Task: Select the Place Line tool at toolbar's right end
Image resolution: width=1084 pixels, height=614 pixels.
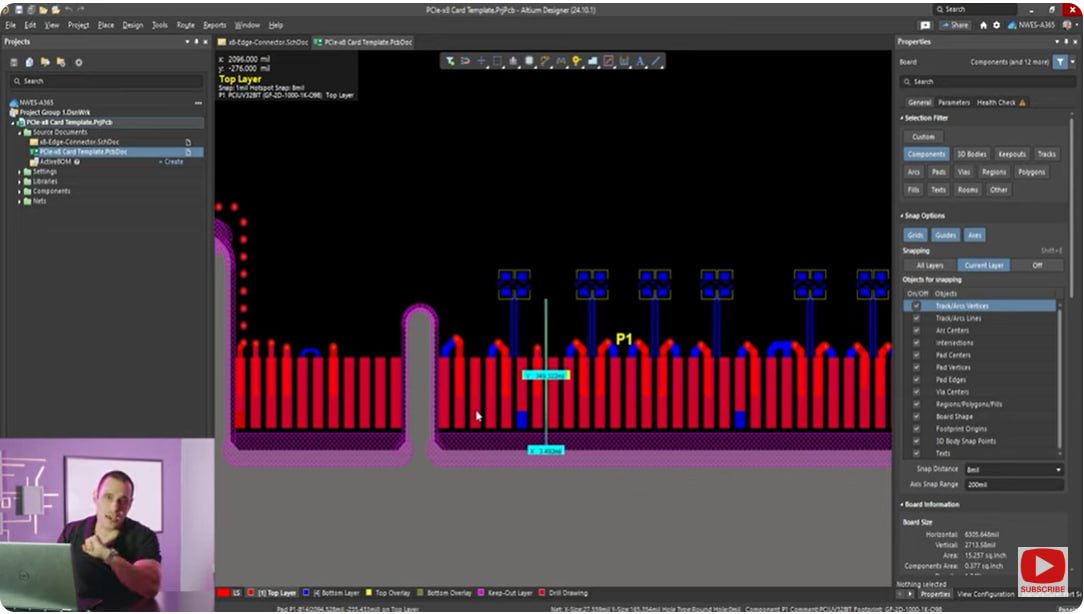Action: click(656, 61)
